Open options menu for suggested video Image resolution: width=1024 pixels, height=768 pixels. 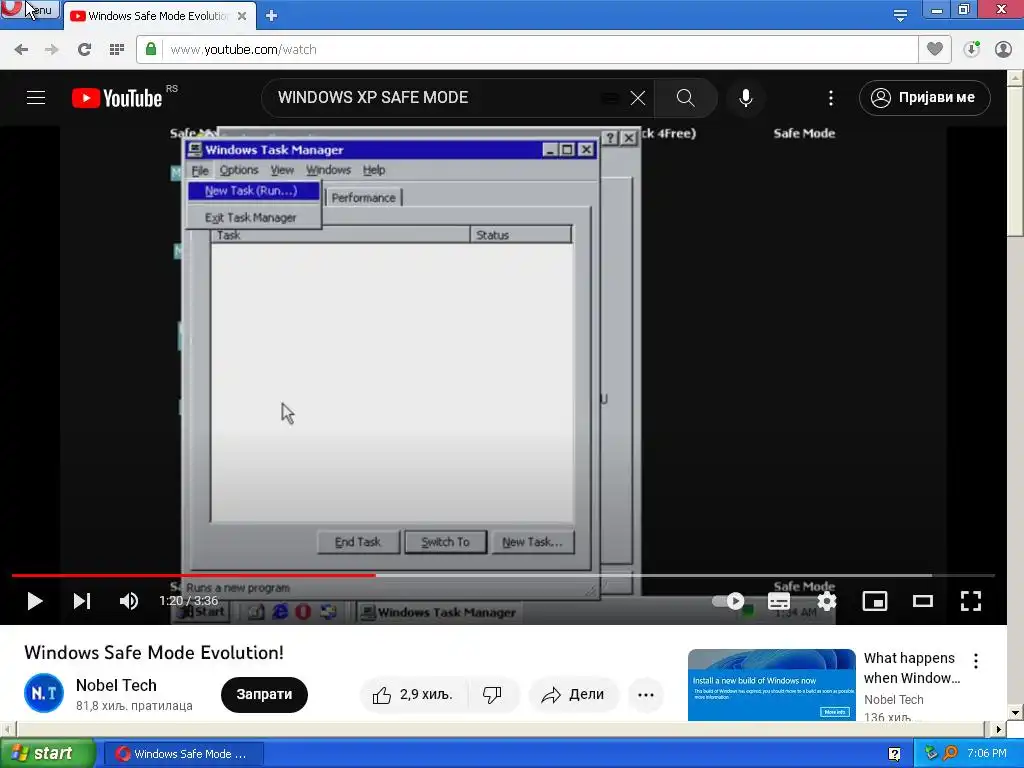[976, 661]
